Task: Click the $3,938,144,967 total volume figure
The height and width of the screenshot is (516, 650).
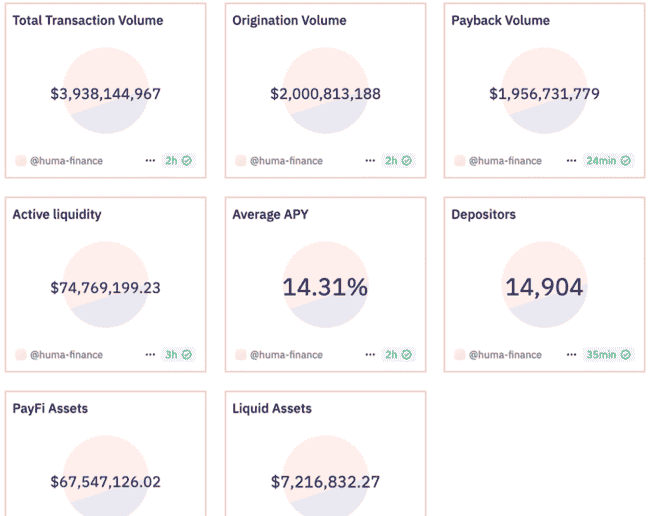Action: (x=105, y=94)
